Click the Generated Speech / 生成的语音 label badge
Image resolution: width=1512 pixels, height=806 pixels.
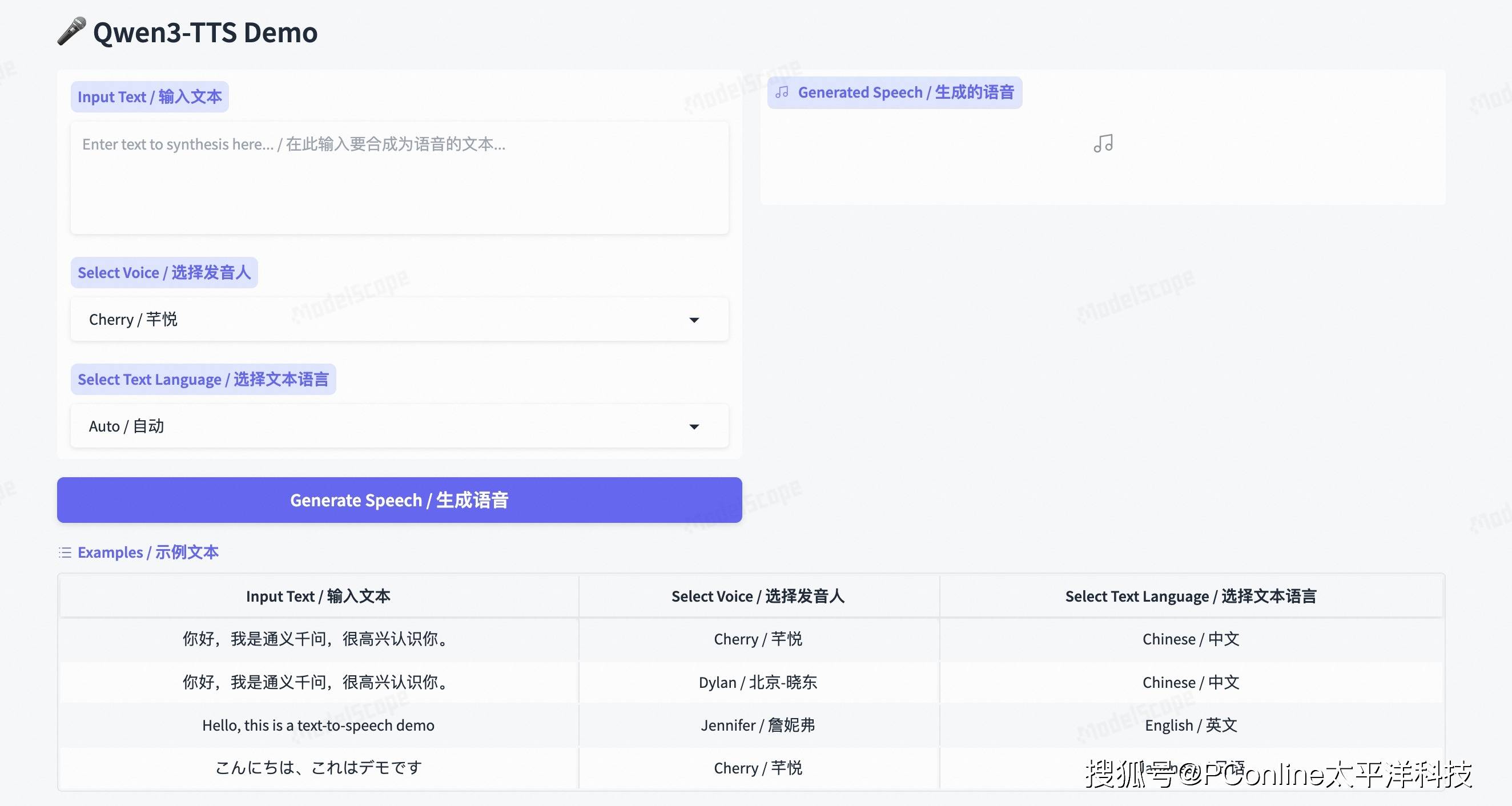click(x=895, y=92)
